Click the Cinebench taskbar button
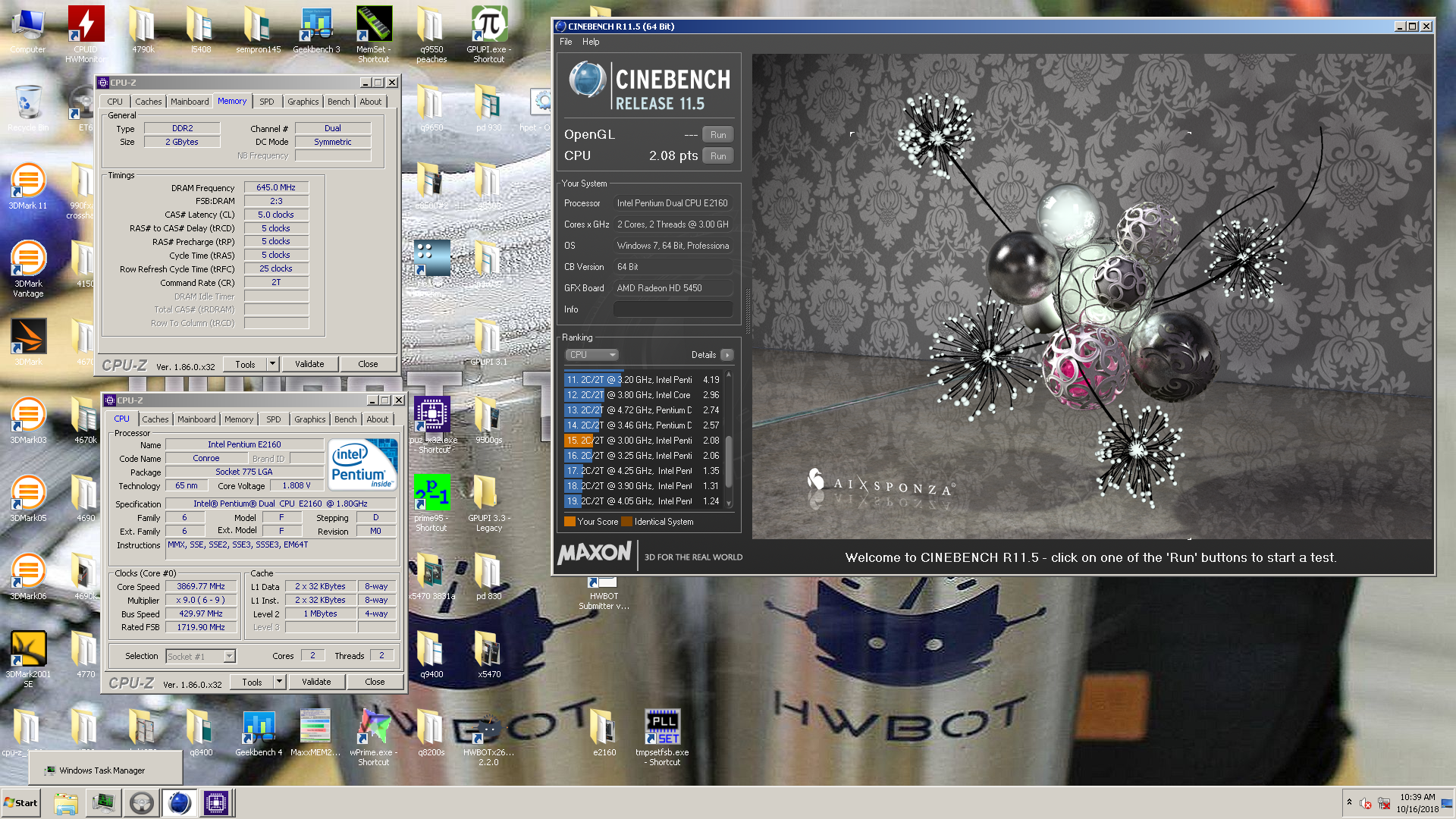1456x819 pixels. coord(180,802)
